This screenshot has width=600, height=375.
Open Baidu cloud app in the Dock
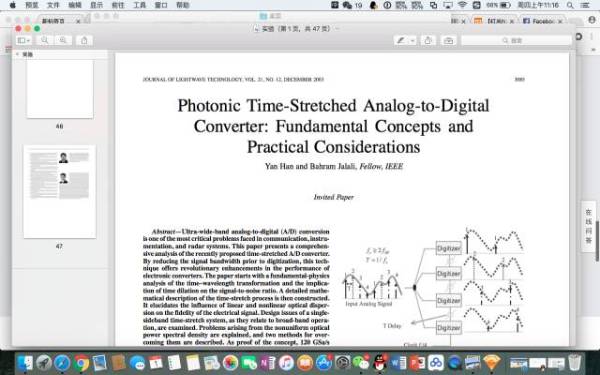(x=435, y=362)
